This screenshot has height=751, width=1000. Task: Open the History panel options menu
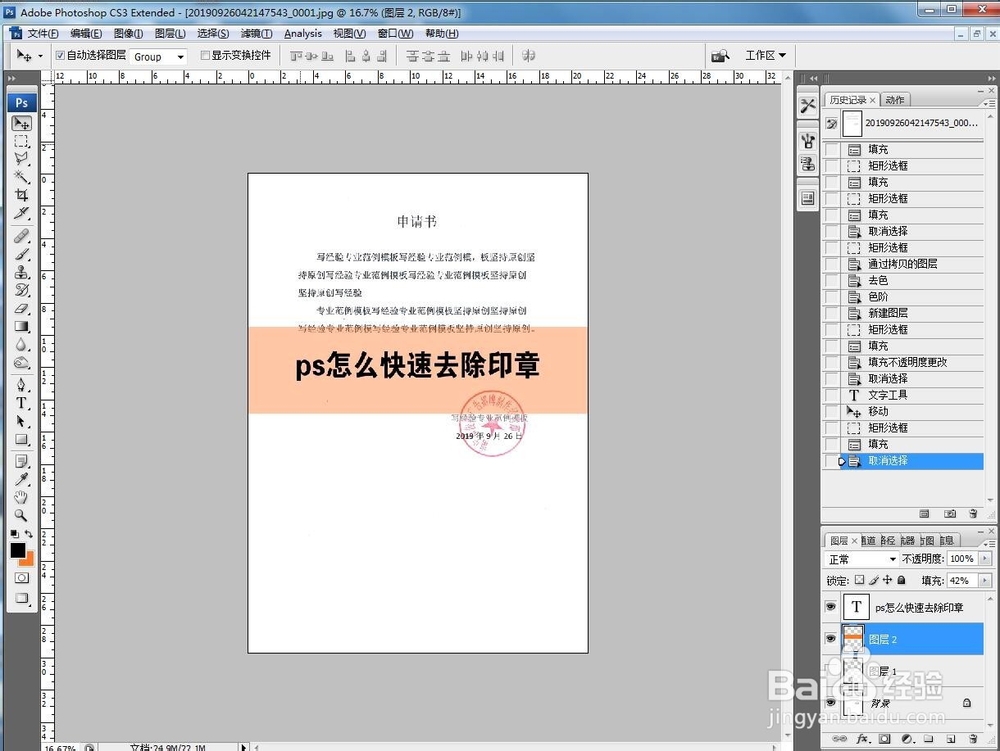(989, 103)
